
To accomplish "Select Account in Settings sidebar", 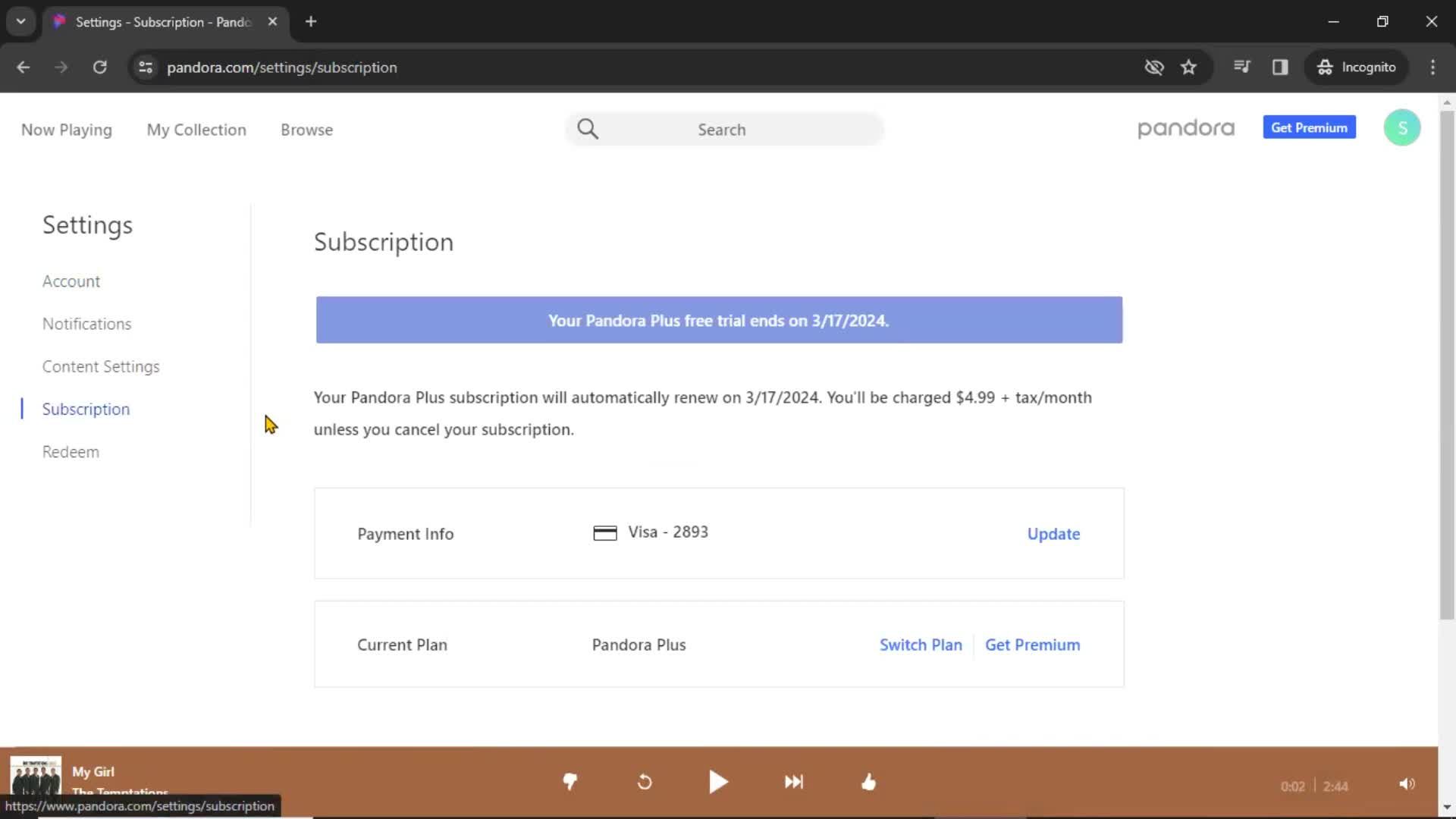I will [71, 281].
